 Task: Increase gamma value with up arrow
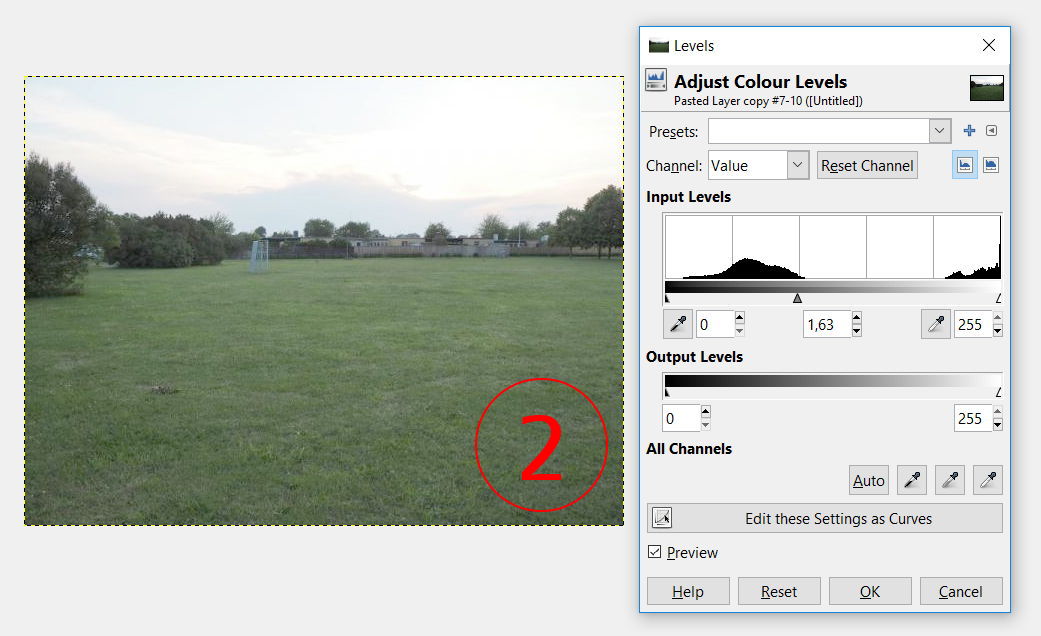click(856, 317)
